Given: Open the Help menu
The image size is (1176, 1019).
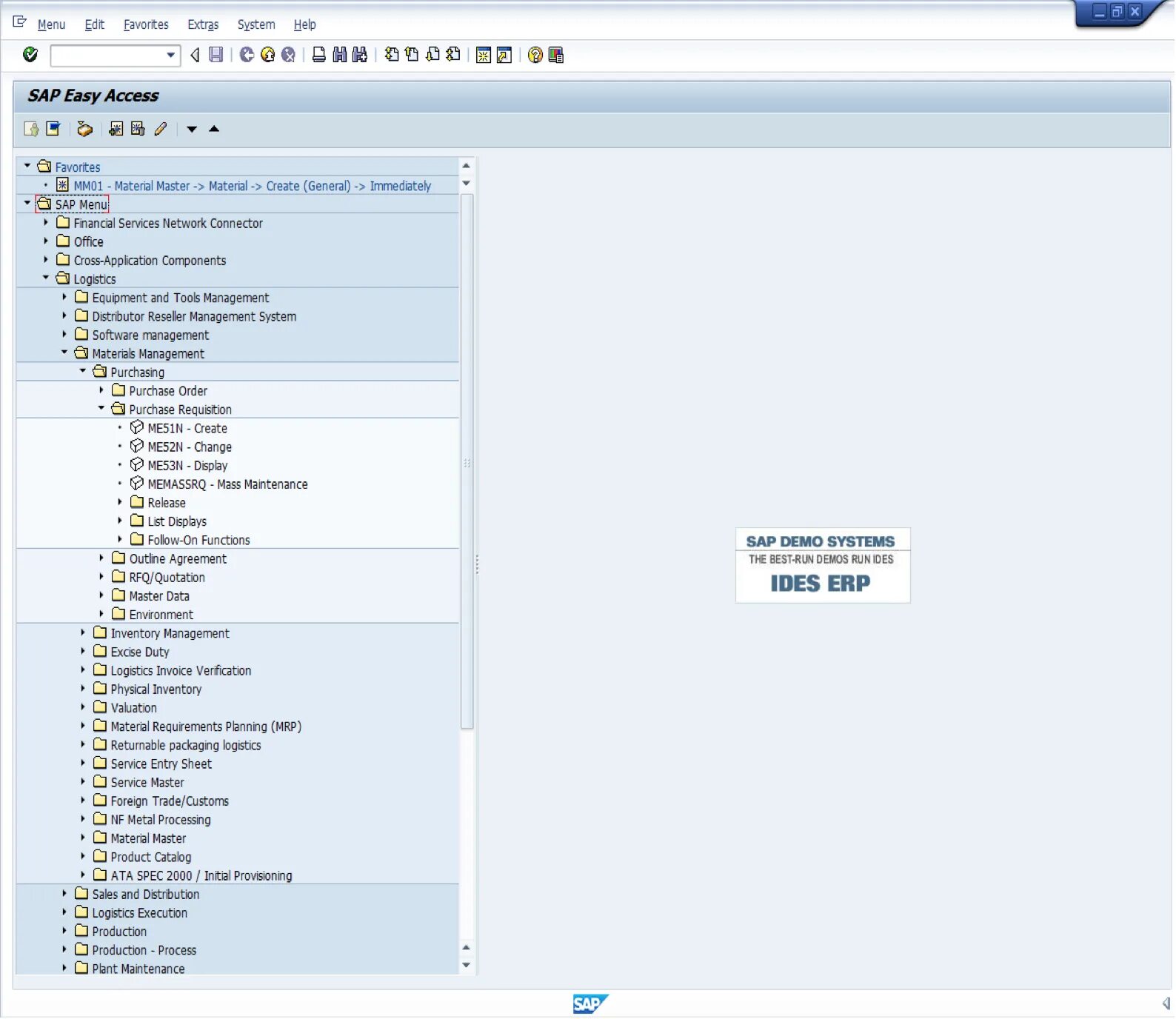Looking at the screenshot, I should (304, 24).
